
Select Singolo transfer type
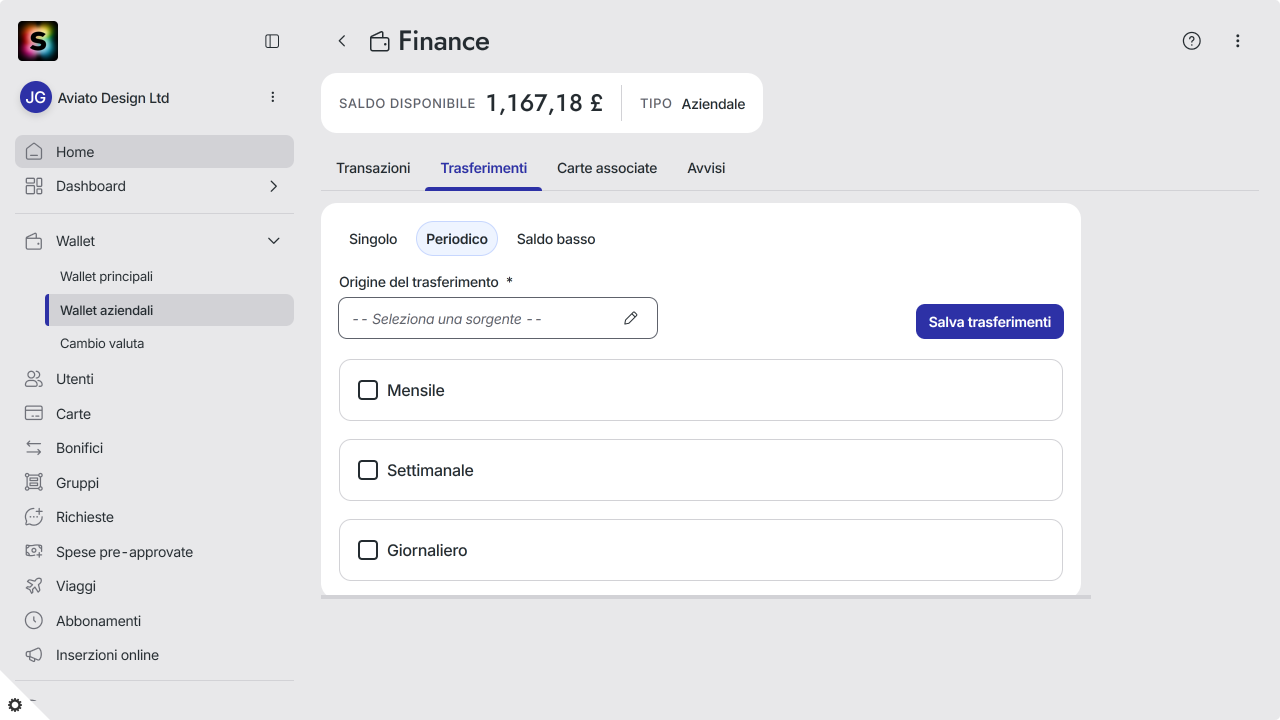coord(373,239)
